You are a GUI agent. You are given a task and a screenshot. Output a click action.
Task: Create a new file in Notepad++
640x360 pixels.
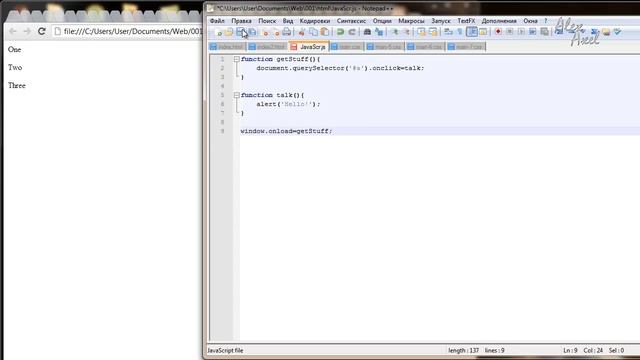tap(218, 32)
